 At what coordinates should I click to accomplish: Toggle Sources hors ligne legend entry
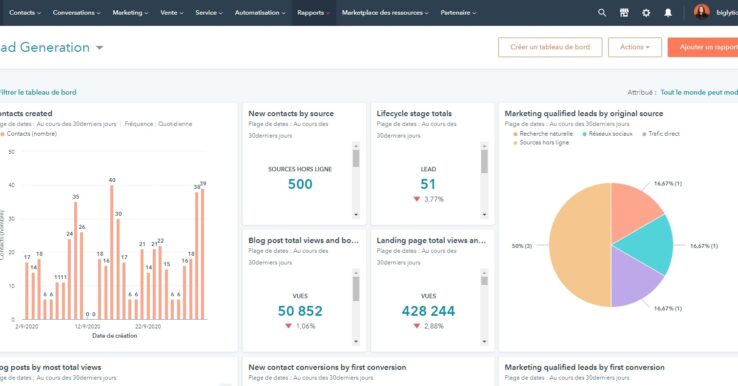click(541, 143)
